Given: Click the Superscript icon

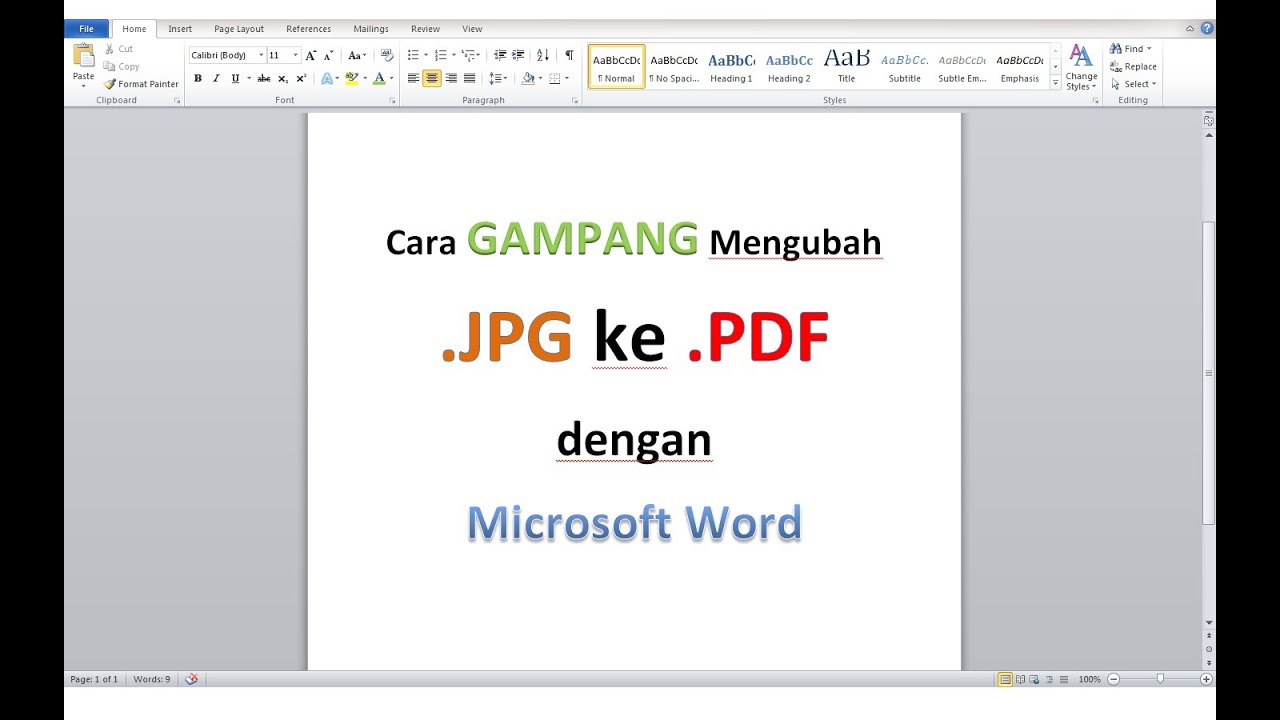Looking at the screenshot, I should tap(301, 78).
